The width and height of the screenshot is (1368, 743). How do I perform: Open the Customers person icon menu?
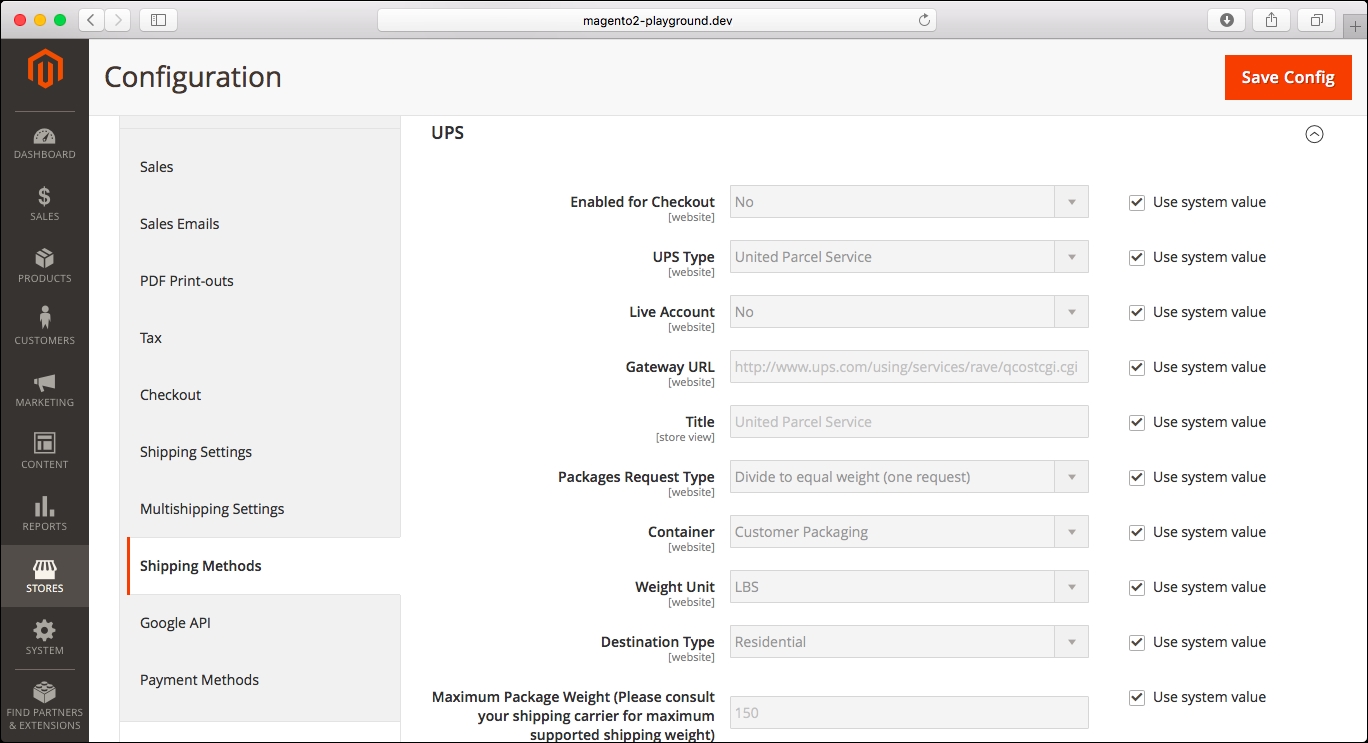click(x=44, y=328)
